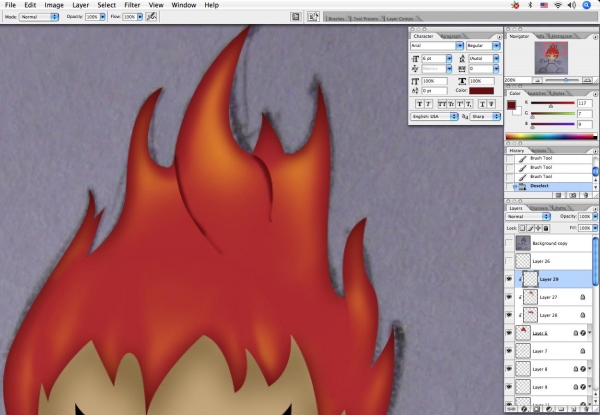Click Lock all padlock icon in Layers
The height and width of the screenshot is (415, 600).
coord(546,228)
